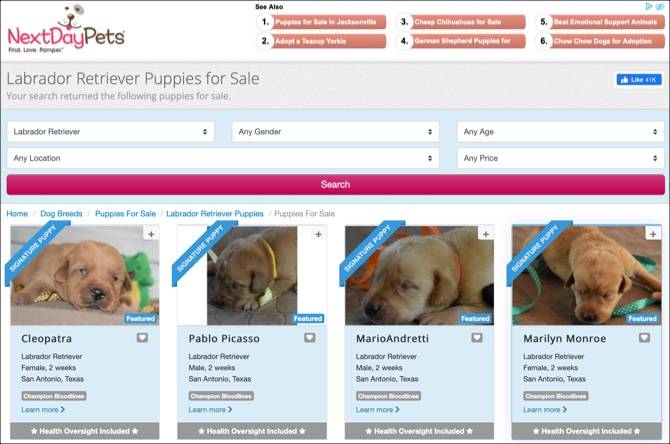
Task: Click the NextDayPets logo
Action: click(x=66, y=29)
